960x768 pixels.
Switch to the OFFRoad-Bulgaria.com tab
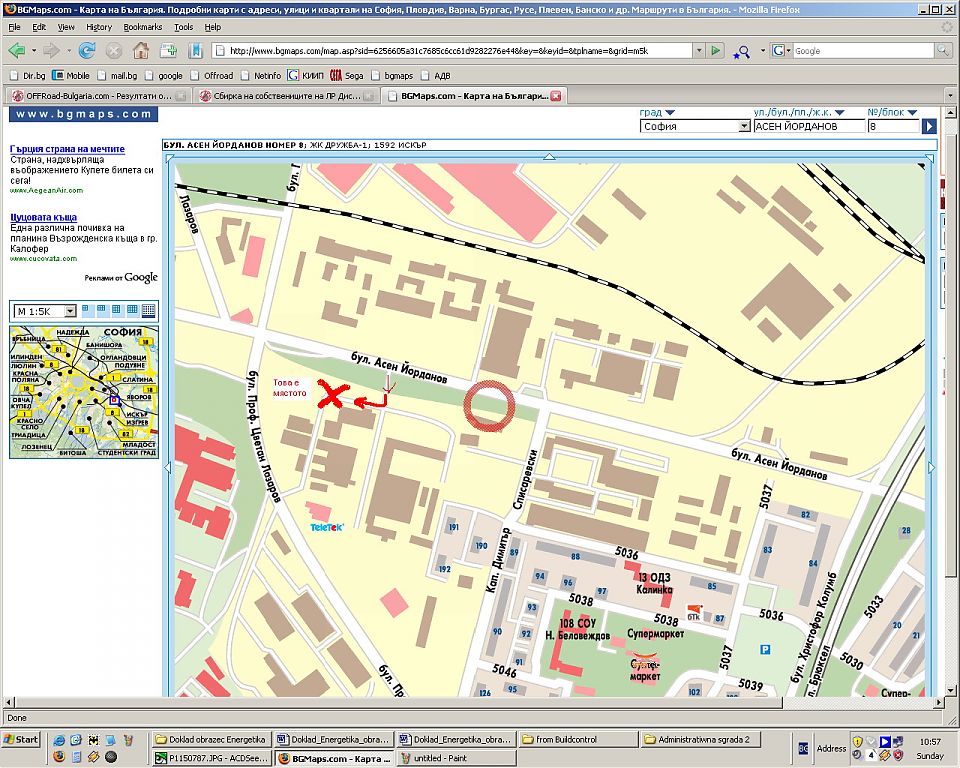pyautogui.click(x=92, y=96)
